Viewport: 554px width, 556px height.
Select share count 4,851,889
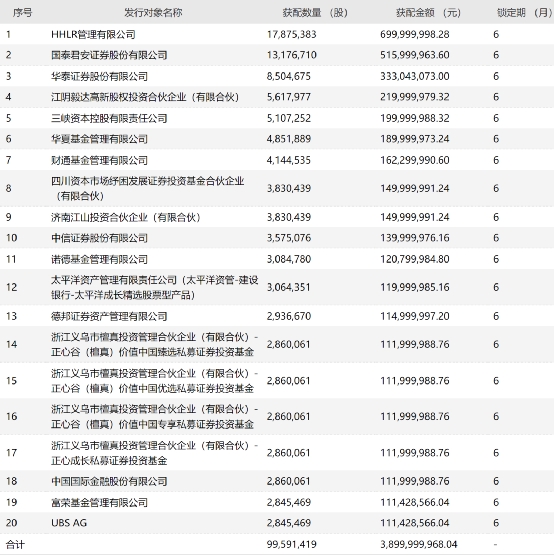[x=289, y=139]
